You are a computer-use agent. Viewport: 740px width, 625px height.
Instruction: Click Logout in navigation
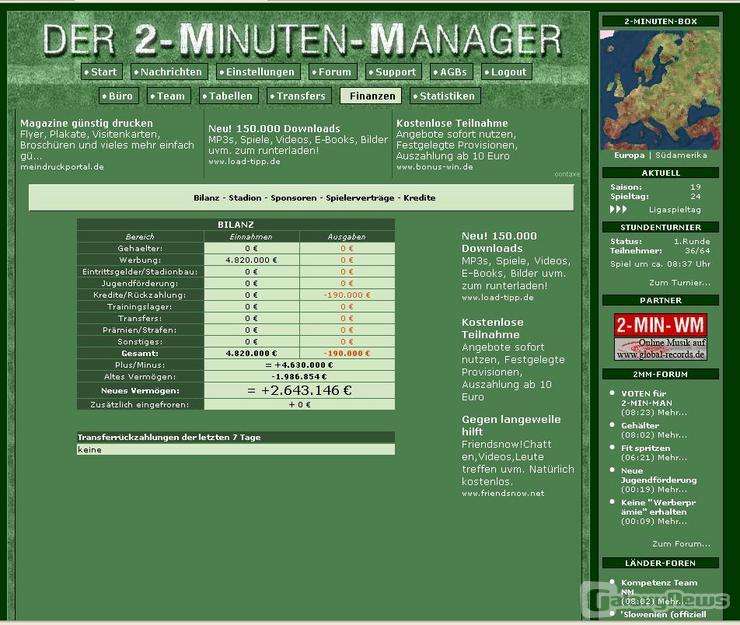pos(506,72)
